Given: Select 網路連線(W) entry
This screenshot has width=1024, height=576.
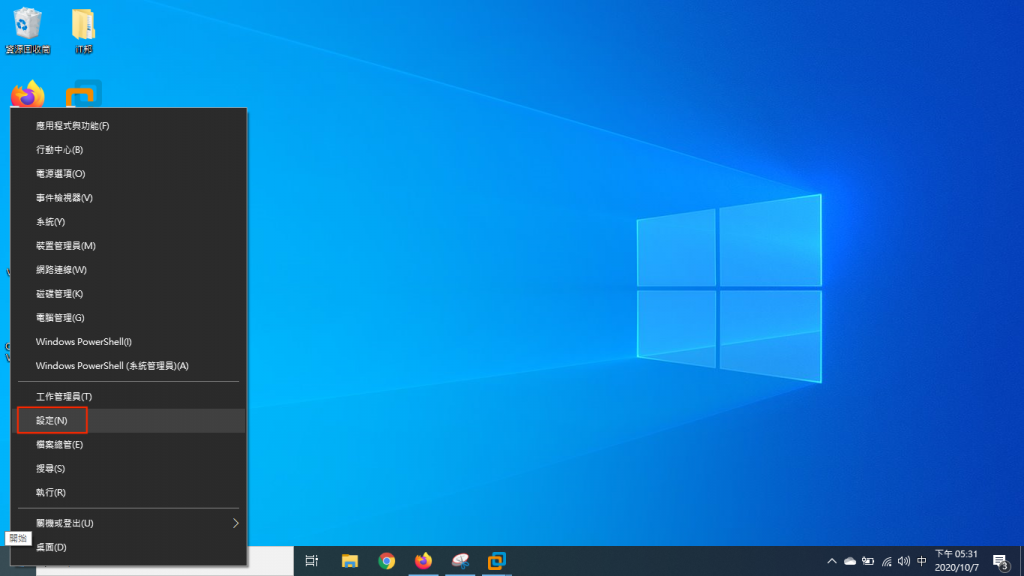Looking at the screenshot, I should (129, 270).
